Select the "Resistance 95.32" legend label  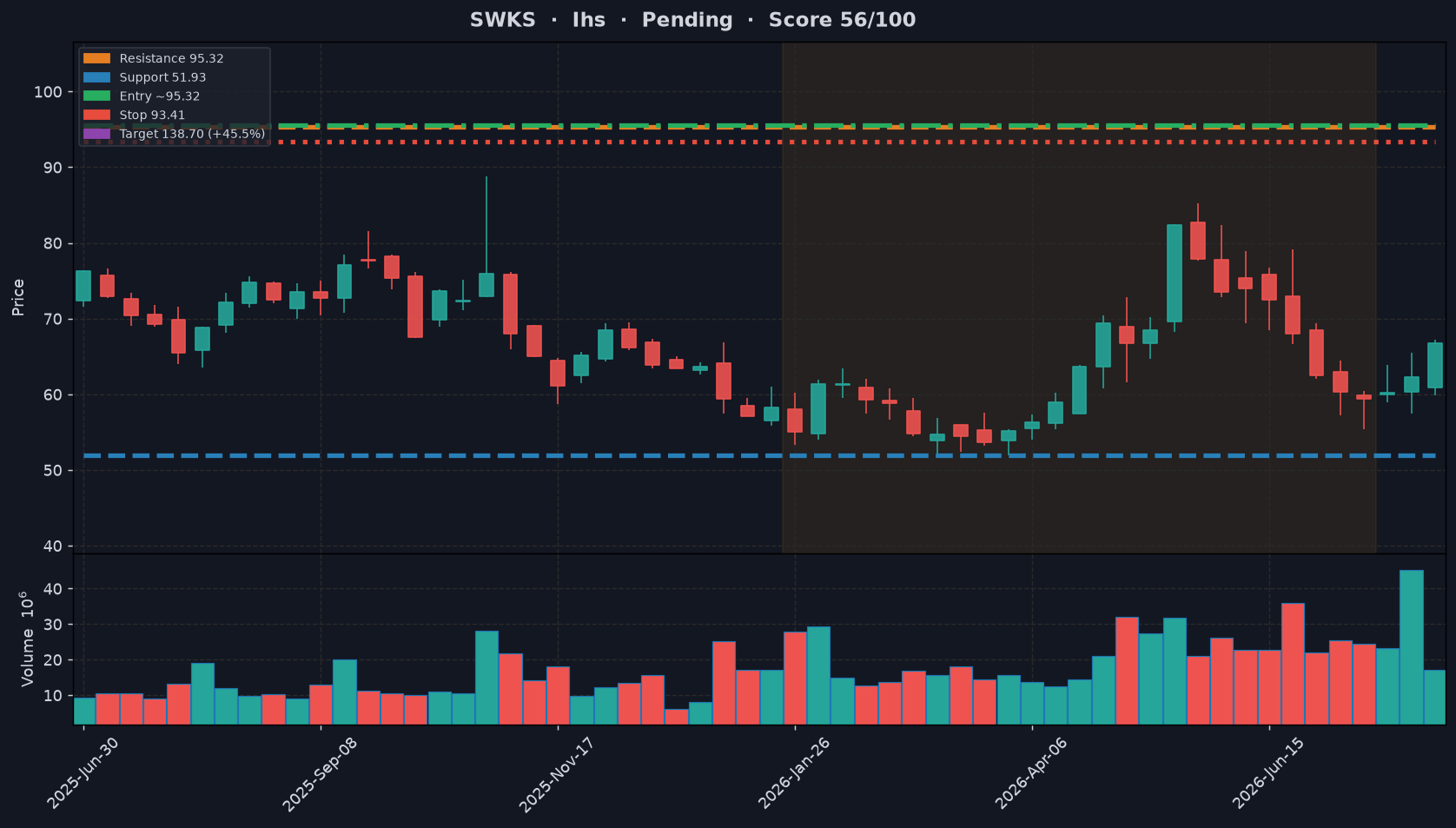coord(171,58)
